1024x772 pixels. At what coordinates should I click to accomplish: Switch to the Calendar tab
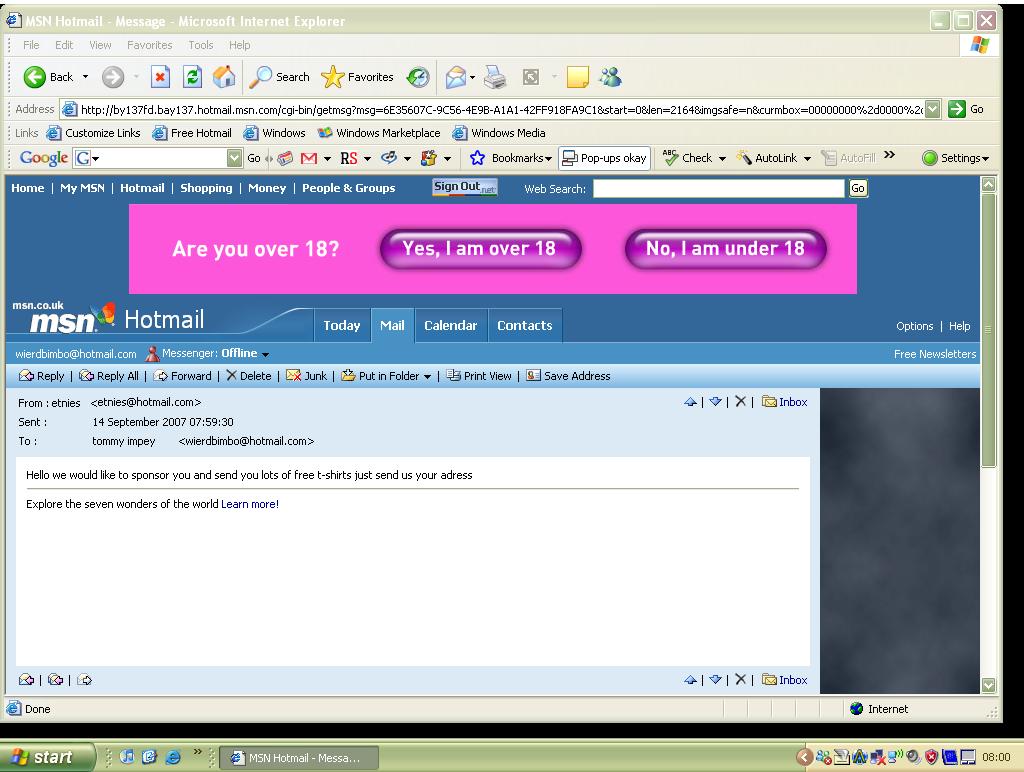[451, 325]
